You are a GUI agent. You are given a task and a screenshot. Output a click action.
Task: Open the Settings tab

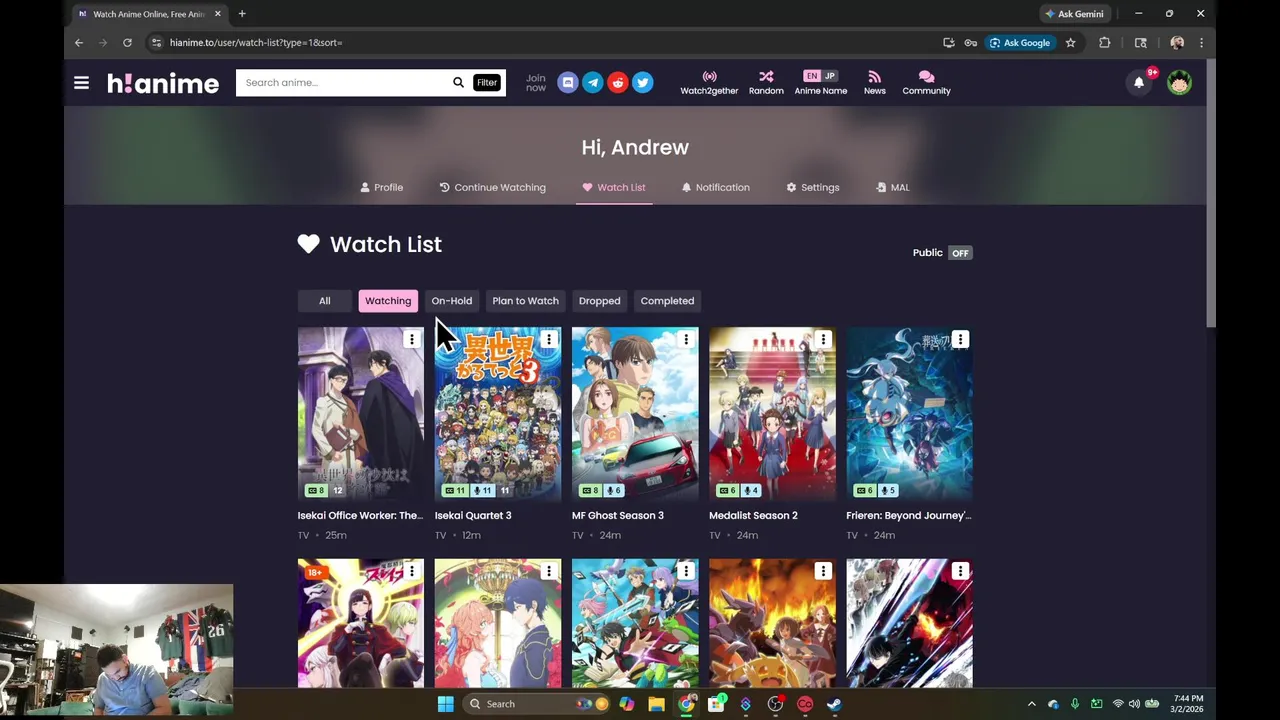pos(813,187)
